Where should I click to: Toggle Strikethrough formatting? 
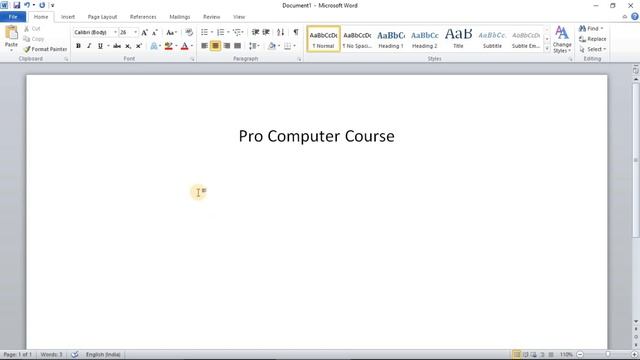[117, 46]
